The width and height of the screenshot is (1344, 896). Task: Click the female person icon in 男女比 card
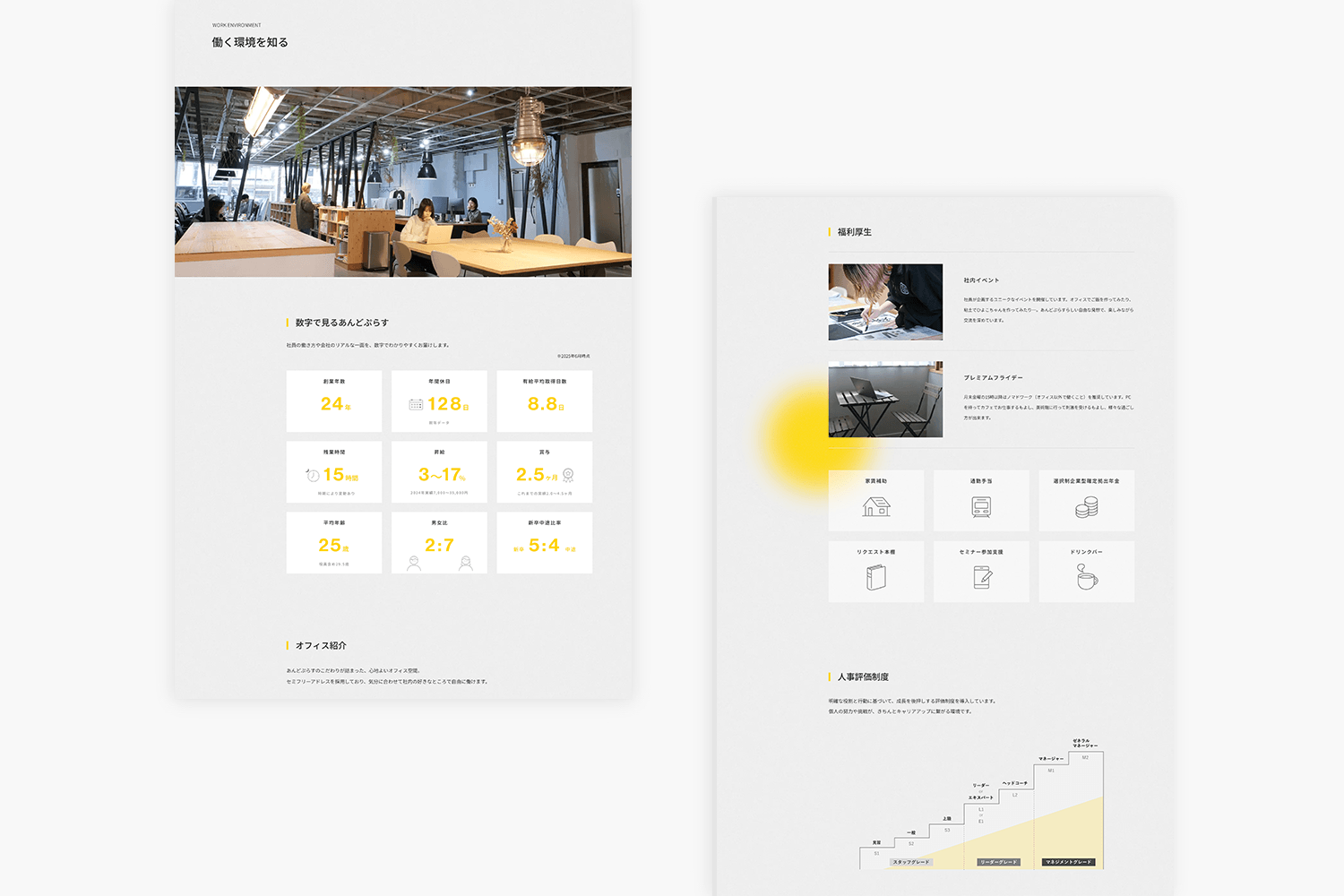pyautogui.click(x=466, y=563)
